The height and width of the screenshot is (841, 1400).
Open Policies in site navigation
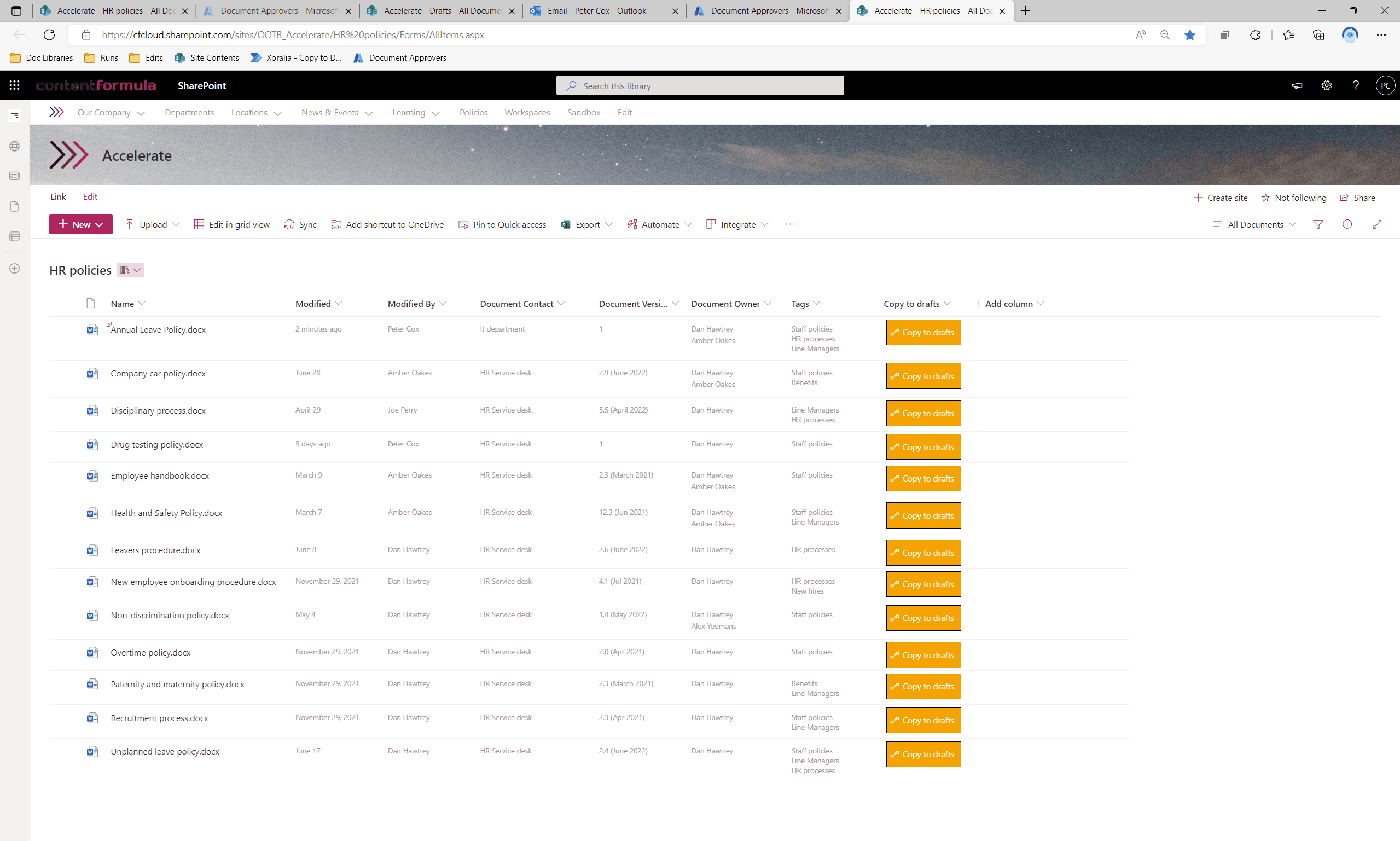click(473, 113)
